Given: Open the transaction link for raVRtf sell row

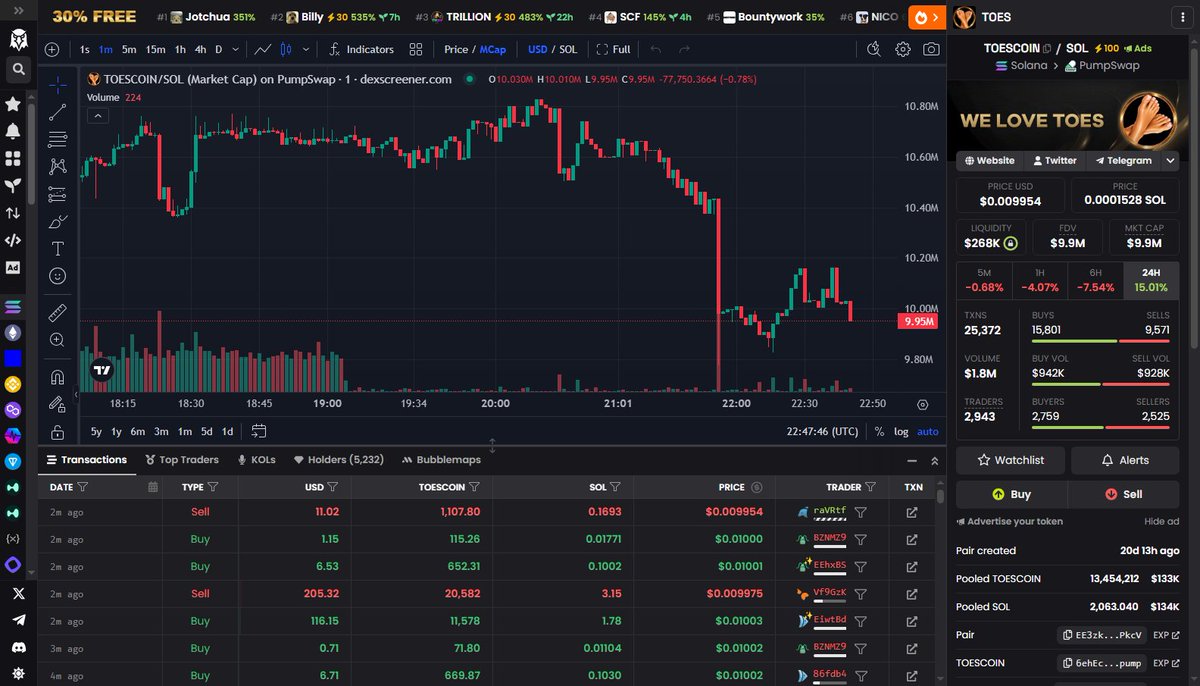Looking at the screenshot, I should [x=912, y=512].
